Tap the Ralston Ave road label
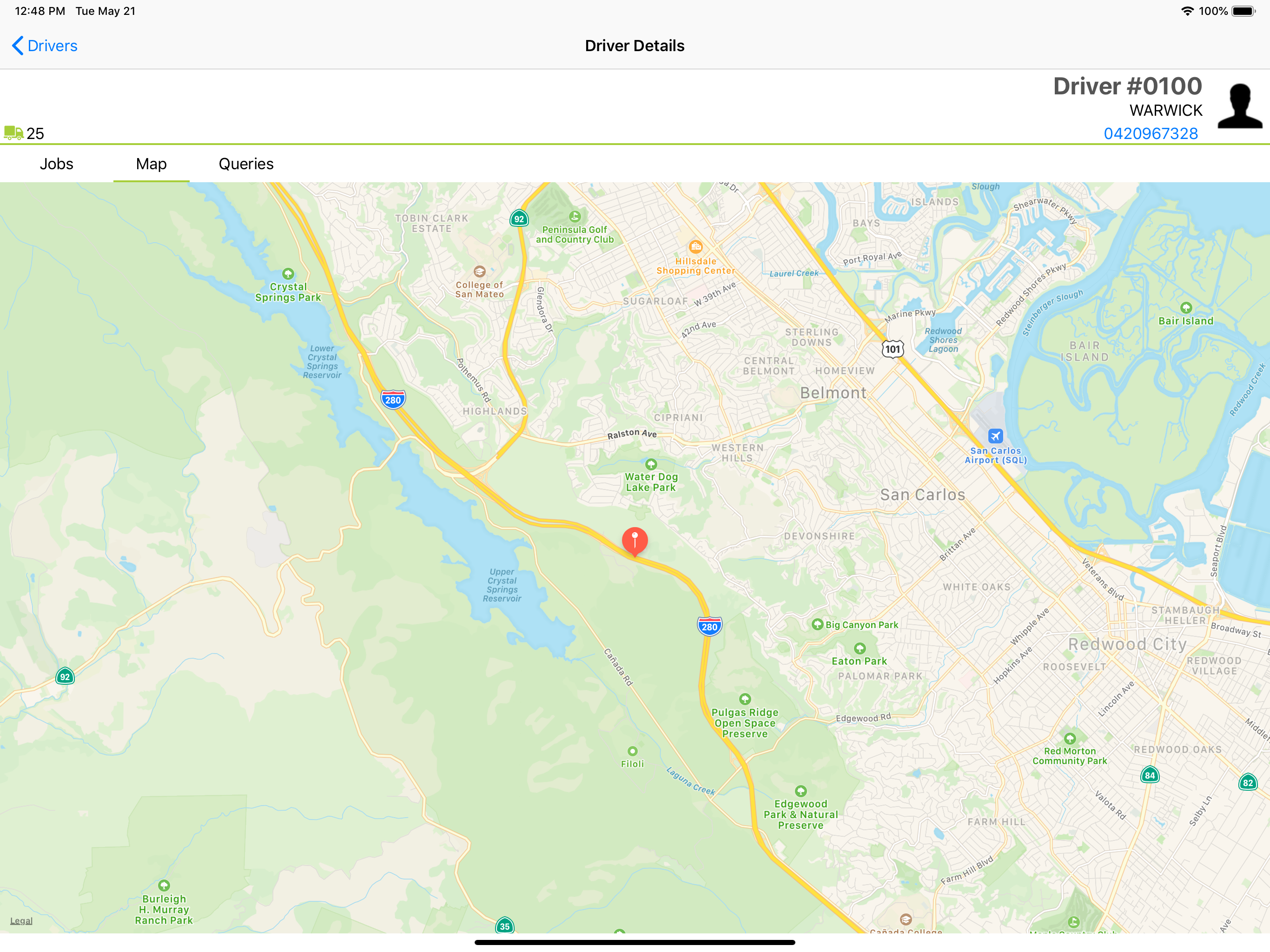 tap(632, 434)
